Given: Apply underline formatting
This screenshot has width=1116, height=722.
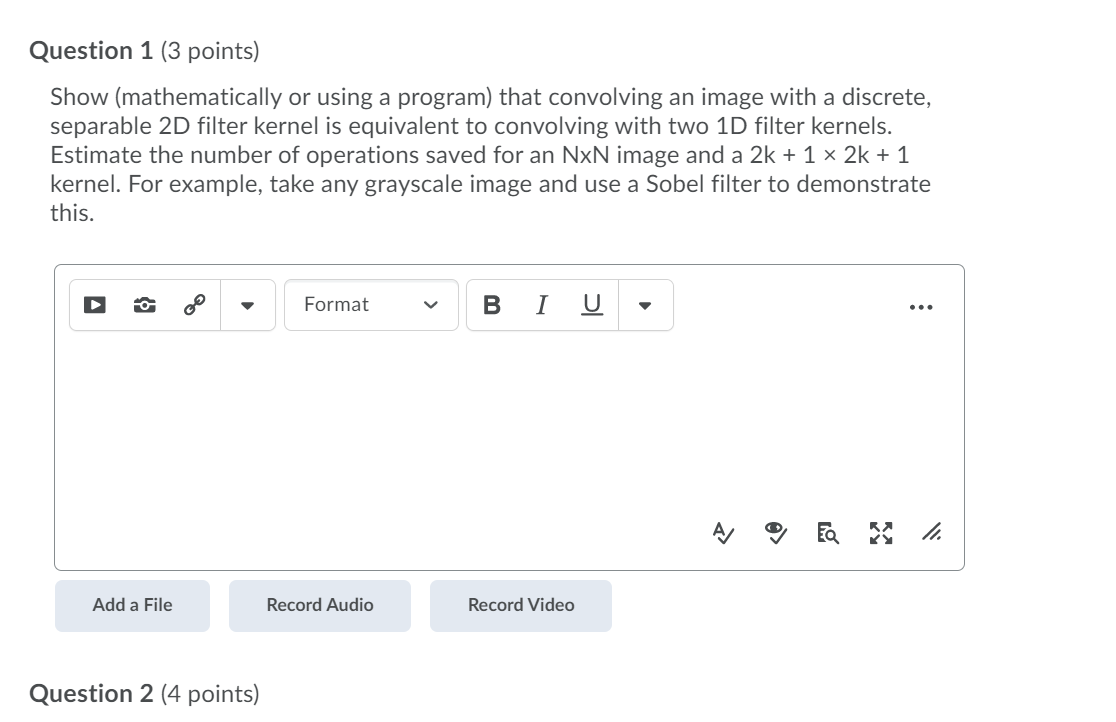Looking at the screenshot, I should click(590, 305).
